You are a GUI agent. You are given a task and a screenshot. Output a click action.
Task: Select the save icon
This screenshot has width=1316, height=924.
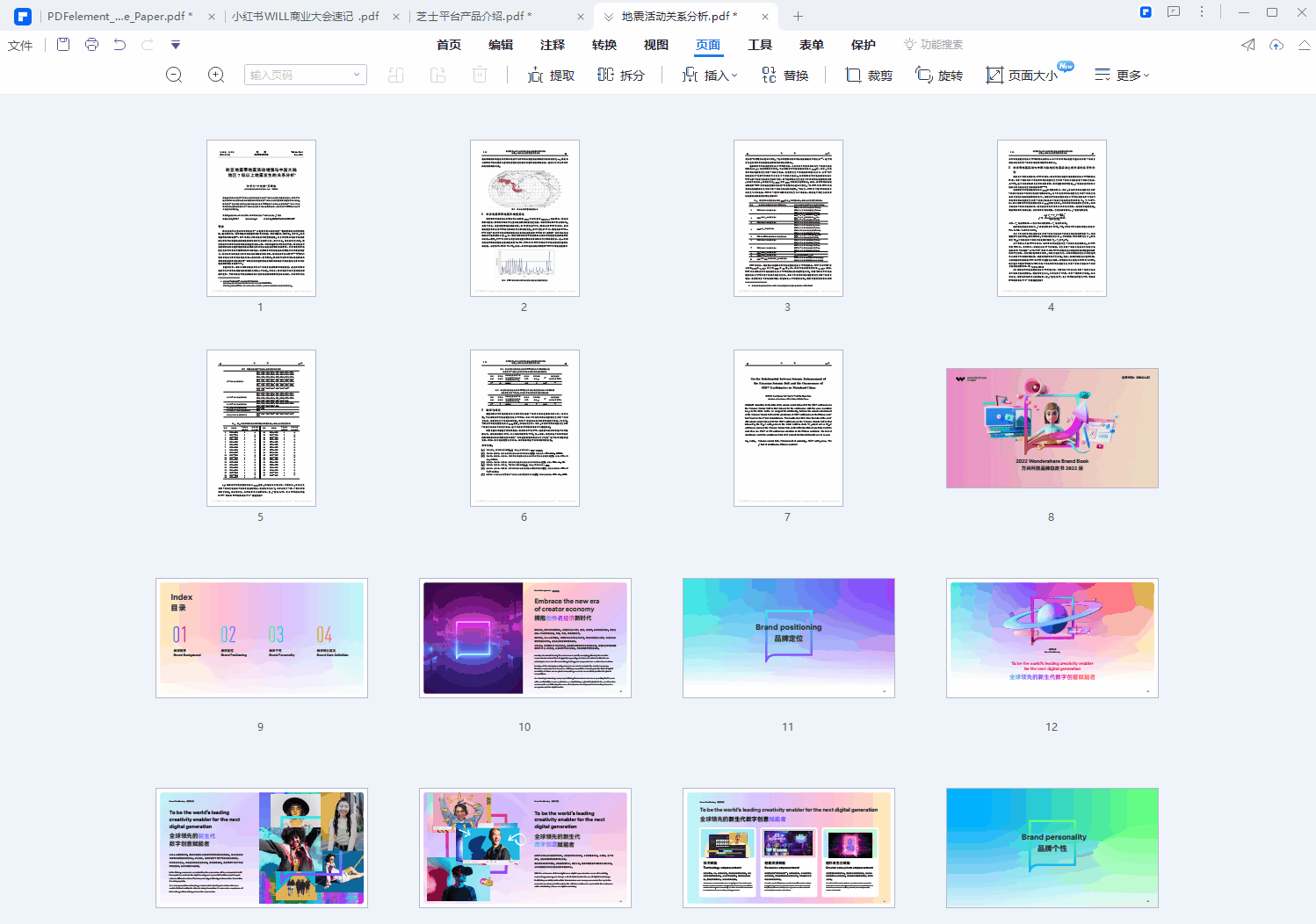(62, 45)
